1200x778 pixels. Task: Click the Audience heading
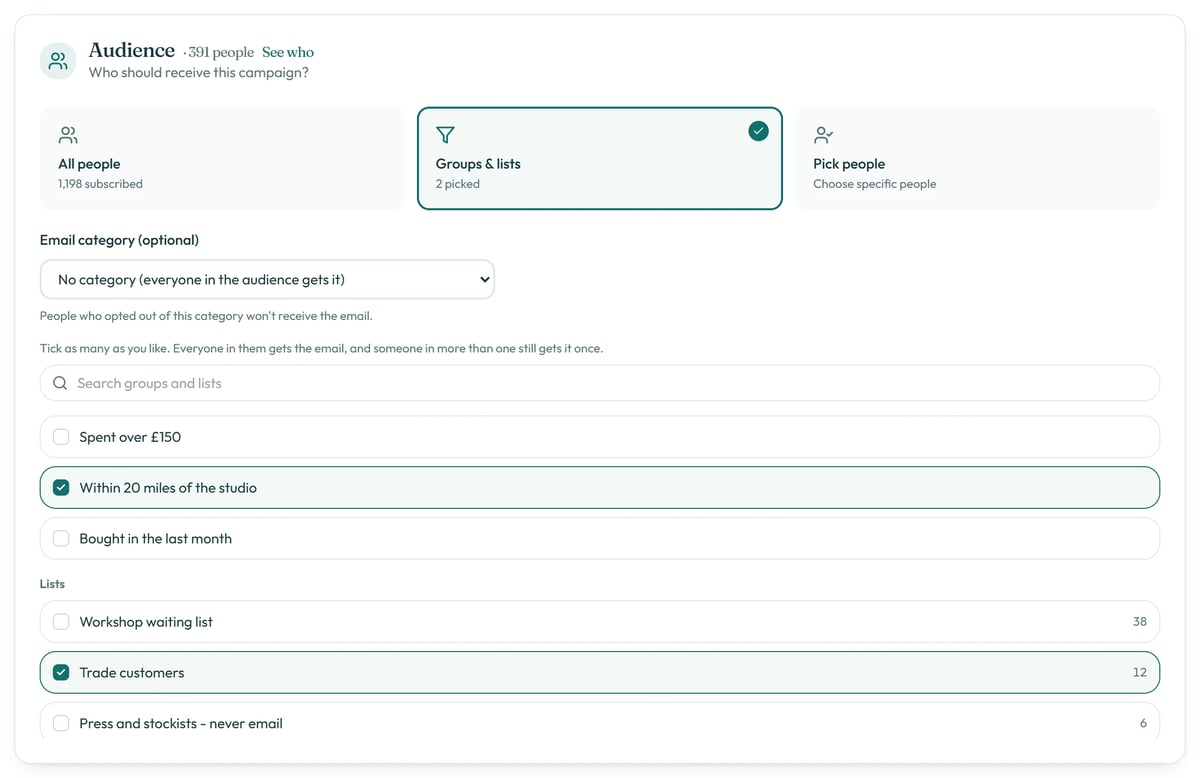[x=132, y=50]
